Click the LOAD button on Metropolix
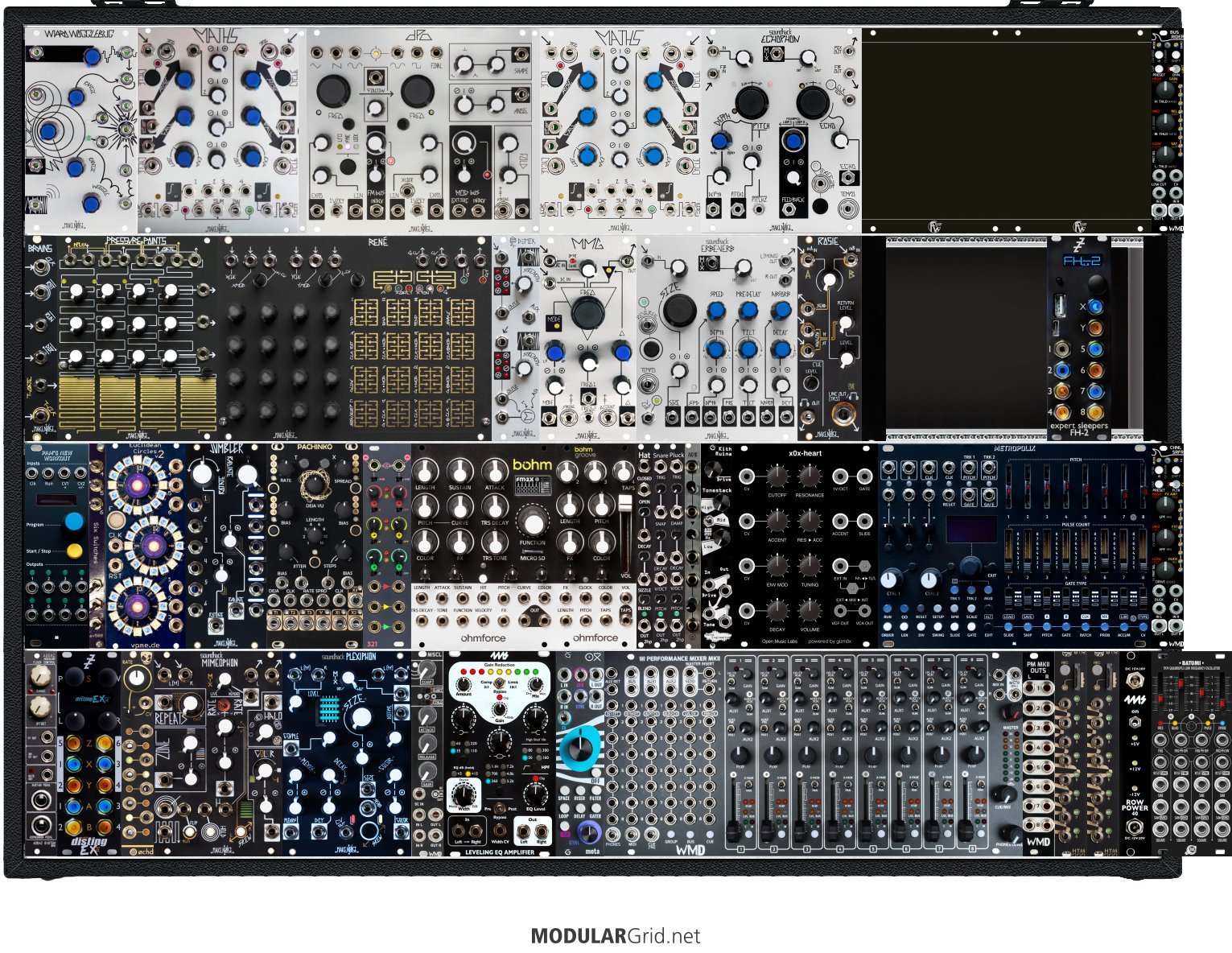The width and height of the screenshot is (1232, 953). coord(1008,625)
